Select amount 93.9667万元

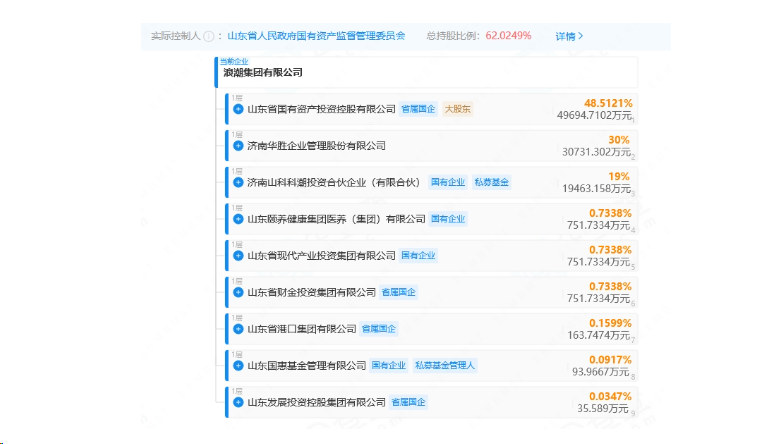tap(601, 372)
